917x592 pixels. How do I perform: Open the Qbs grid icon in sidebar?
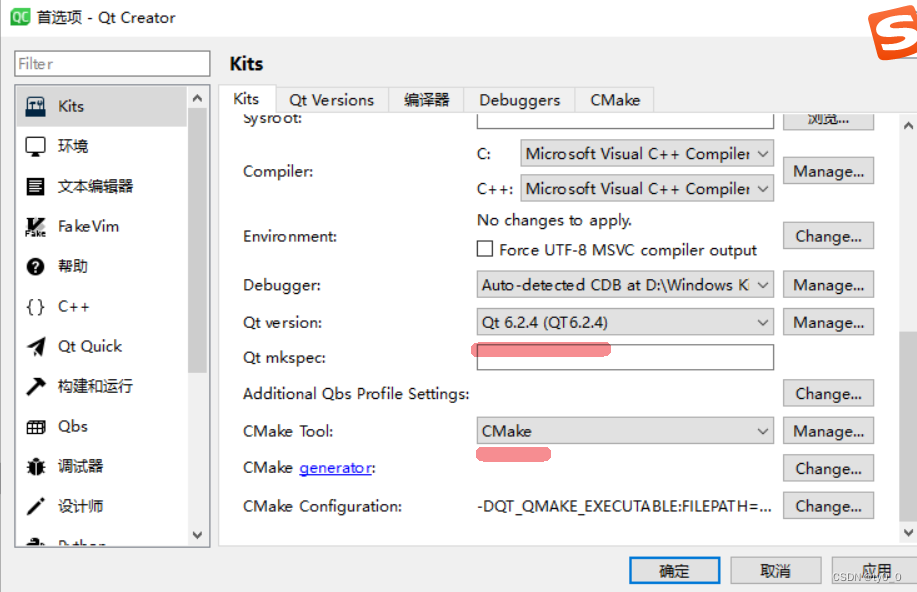pyautogui.click(x=36, y=427)
